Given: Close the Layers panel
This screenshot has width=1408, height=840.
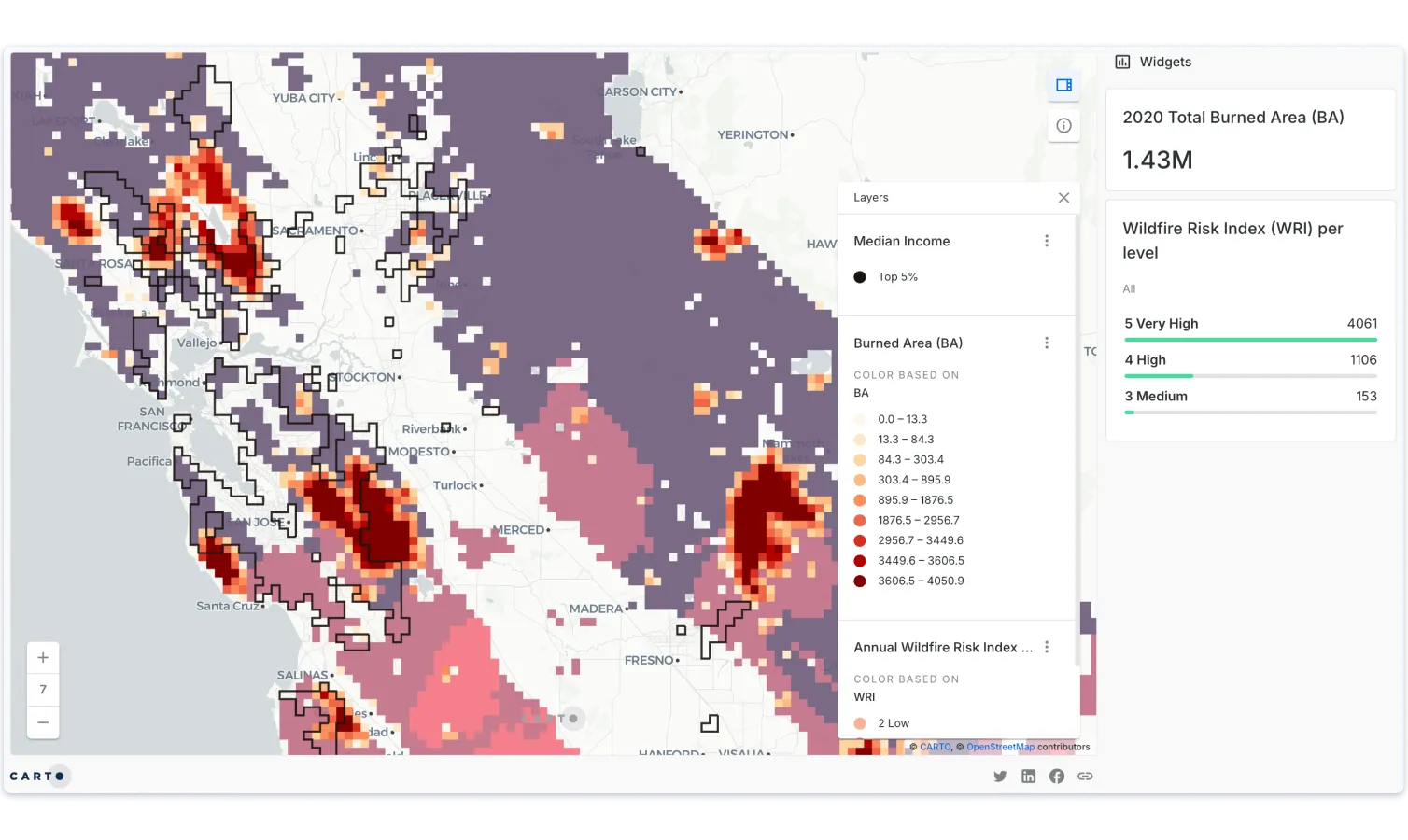Looking at the screenshot, I should point(1063,197).
